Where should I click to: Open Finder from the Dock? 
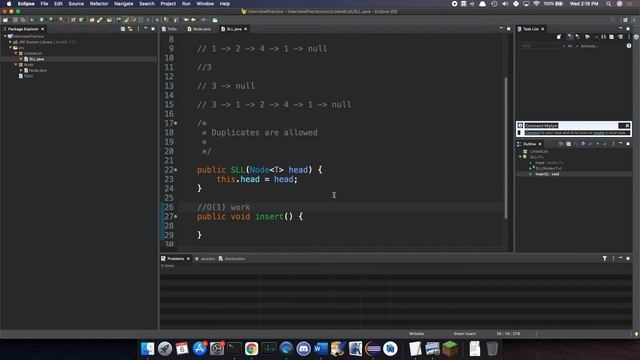tap(147, 349)
